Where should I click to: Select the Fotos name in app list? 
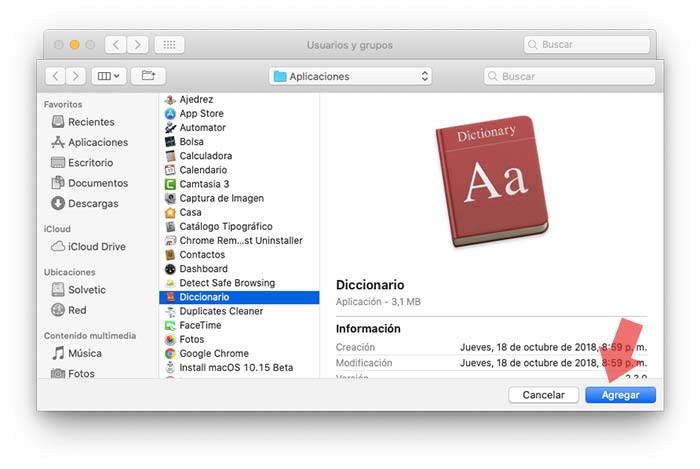point(192,340)
